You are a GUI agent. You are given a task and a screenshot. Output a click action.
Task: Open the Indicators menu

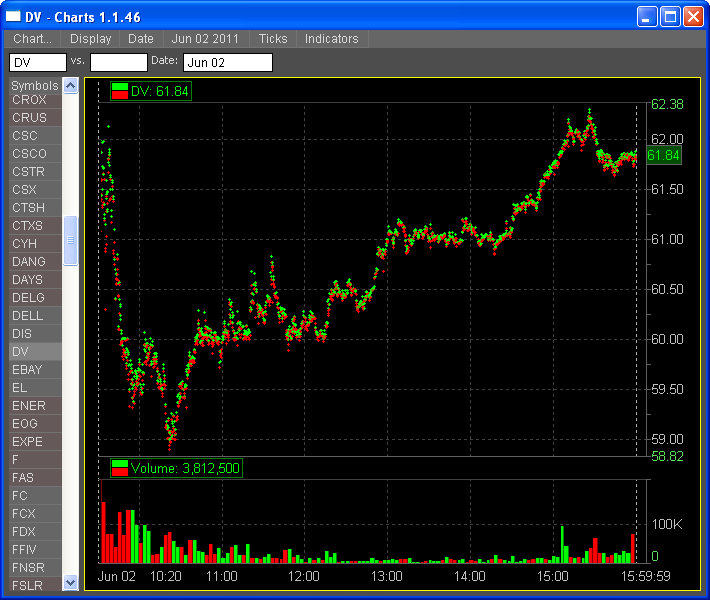(x=331, y=39)
